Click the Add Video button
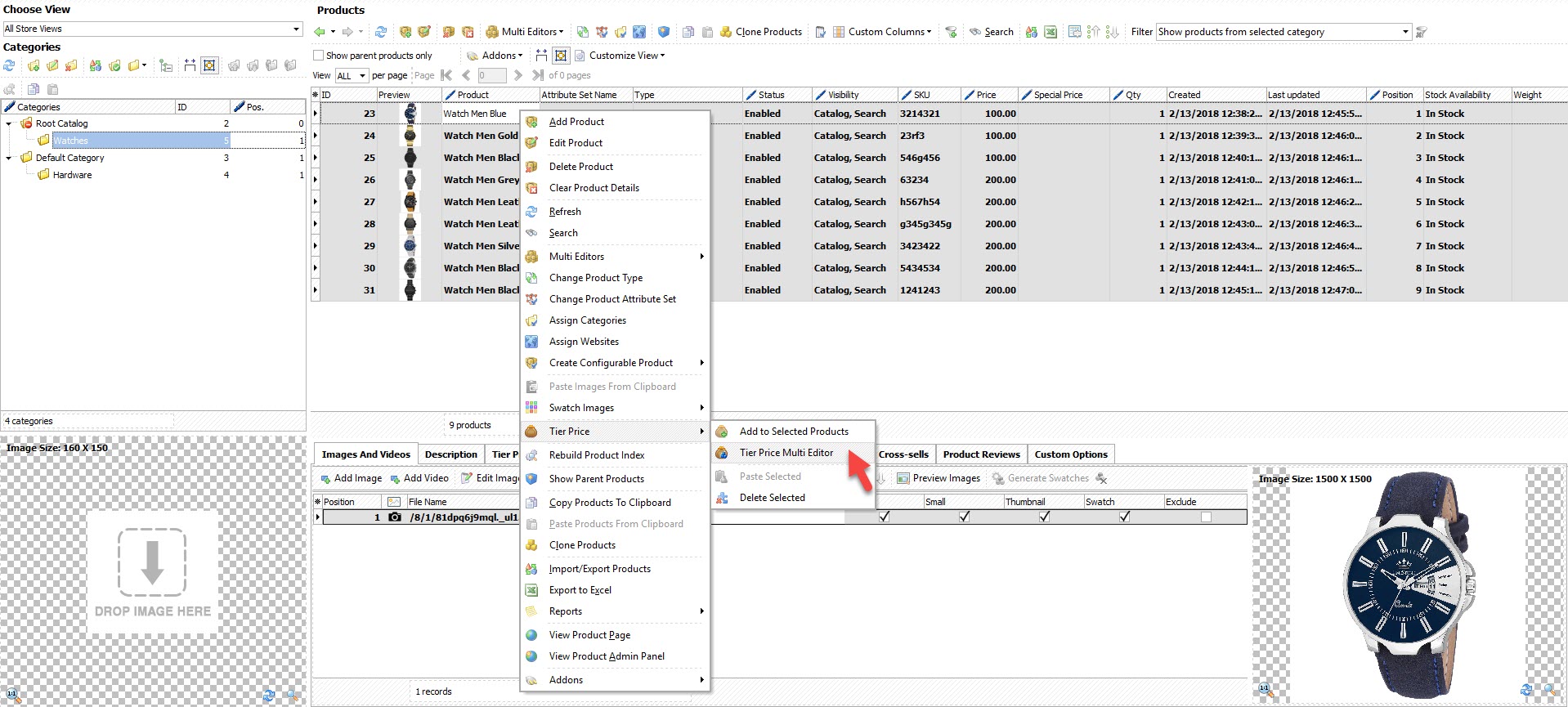1568x707 pixels. click(x=419, y=478)
